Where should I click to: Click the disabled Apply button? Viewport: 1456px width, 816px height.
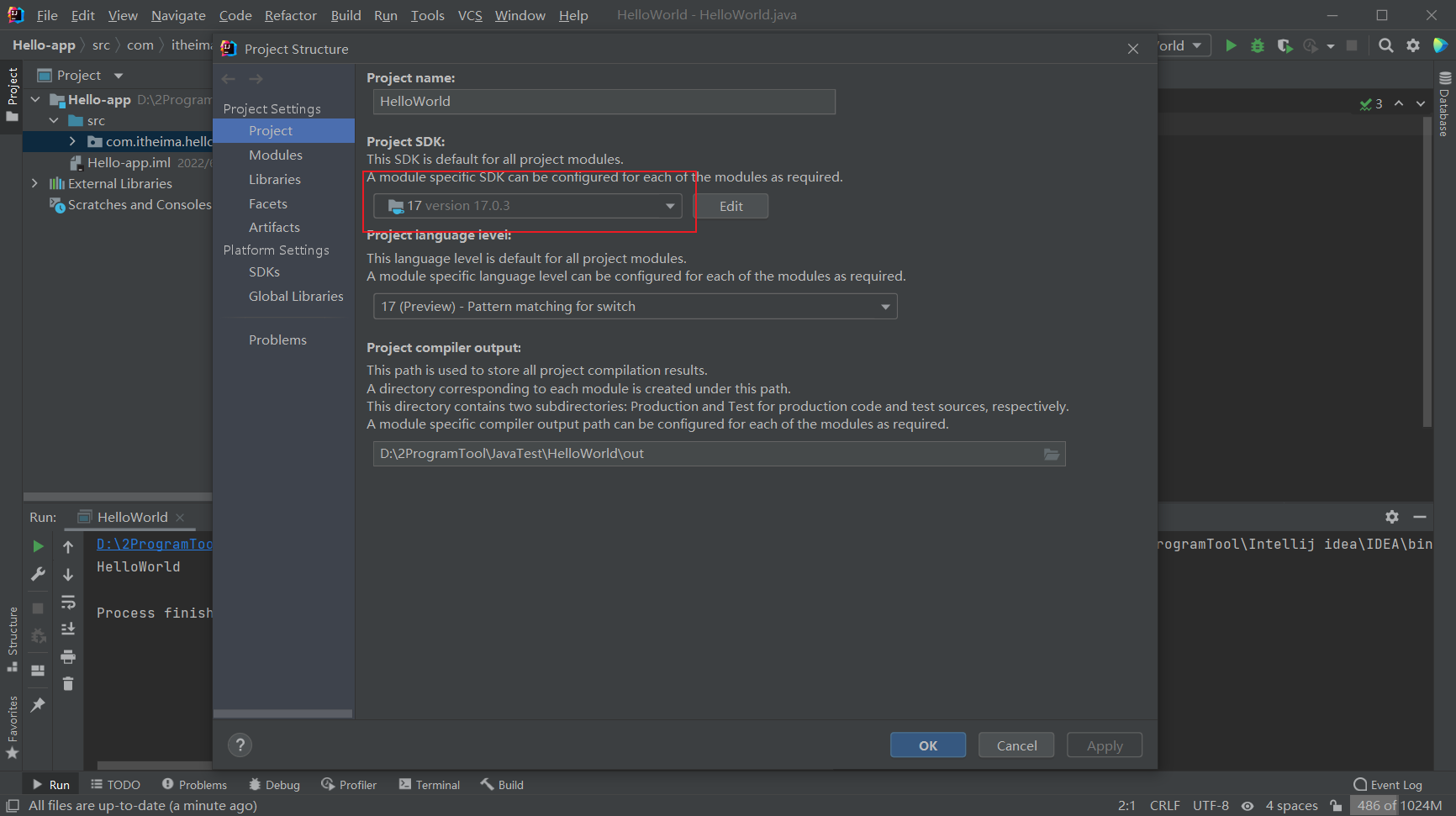point(1105,745)
